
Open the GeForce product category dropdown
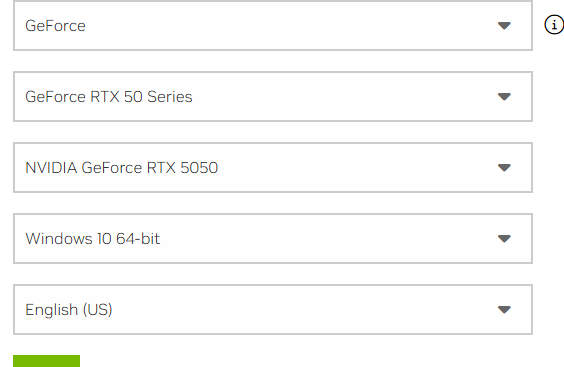tap(273, 26)
